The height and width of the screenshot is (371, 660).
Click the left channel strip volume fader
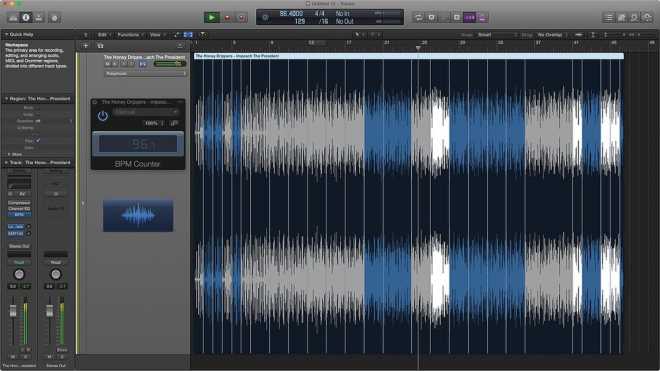(13, 311)
